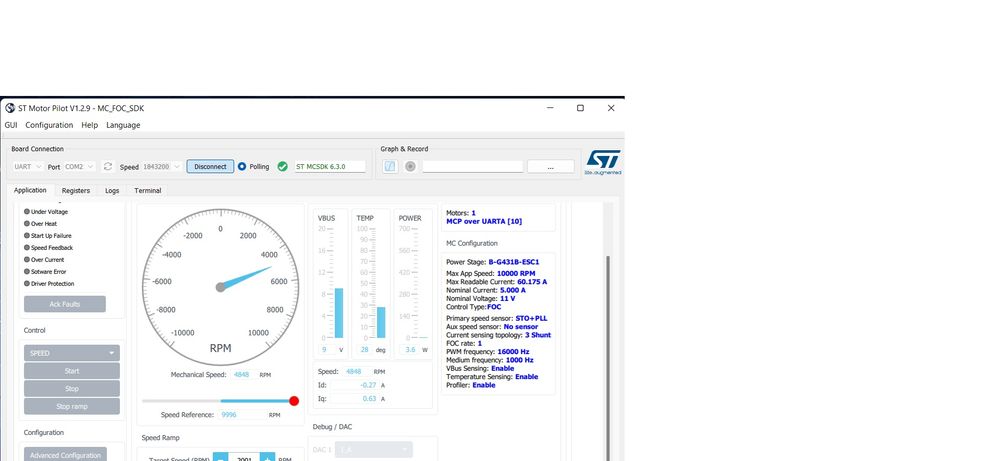Click the Target Speed 2001 input field
The height and width of the screenshot is (461, 998).
244,458
